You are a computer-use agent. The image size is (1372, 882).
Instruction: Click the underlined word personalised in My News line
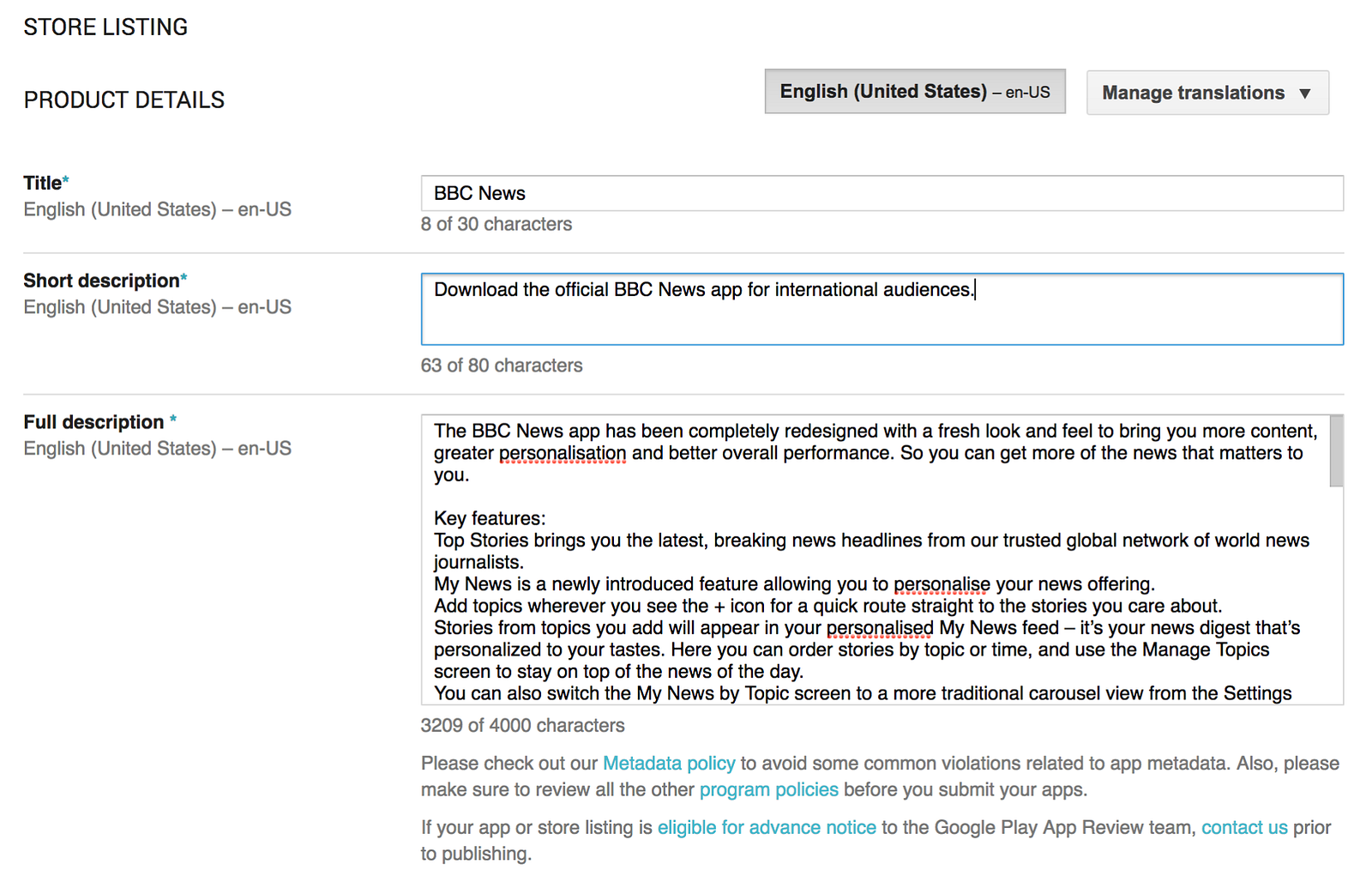[880, 628]
